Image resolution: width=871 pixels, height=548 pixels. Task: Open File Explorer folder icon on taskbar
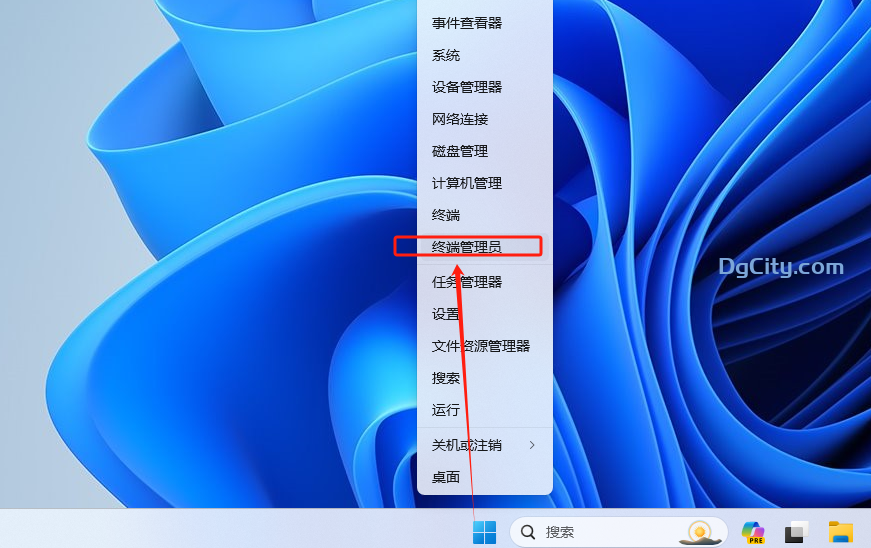point(840,532)
